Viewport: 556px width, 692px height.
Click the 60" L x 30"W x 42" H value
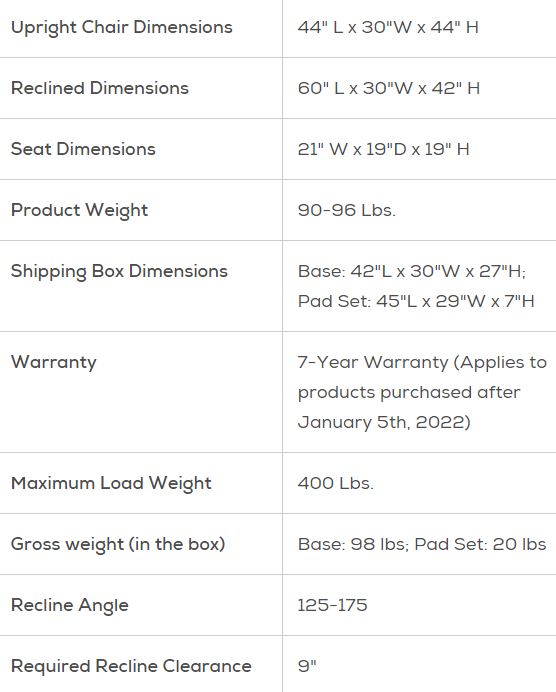pos(389,88)
